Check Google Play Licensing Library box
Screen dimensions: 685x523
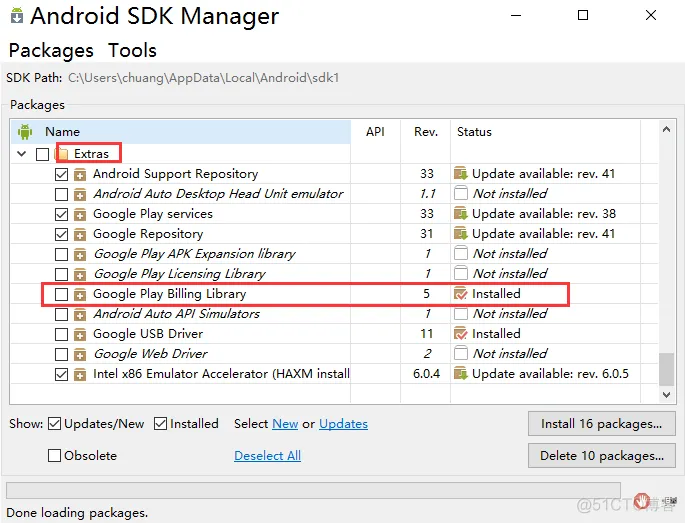[62, 274]
